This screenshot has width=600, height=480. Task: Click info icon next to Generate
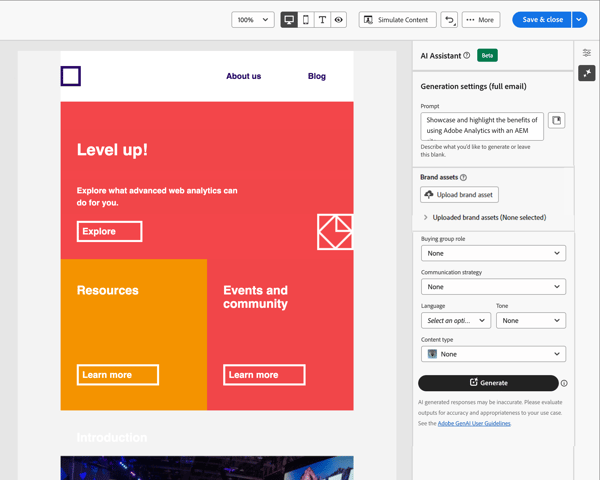point(564,383)
